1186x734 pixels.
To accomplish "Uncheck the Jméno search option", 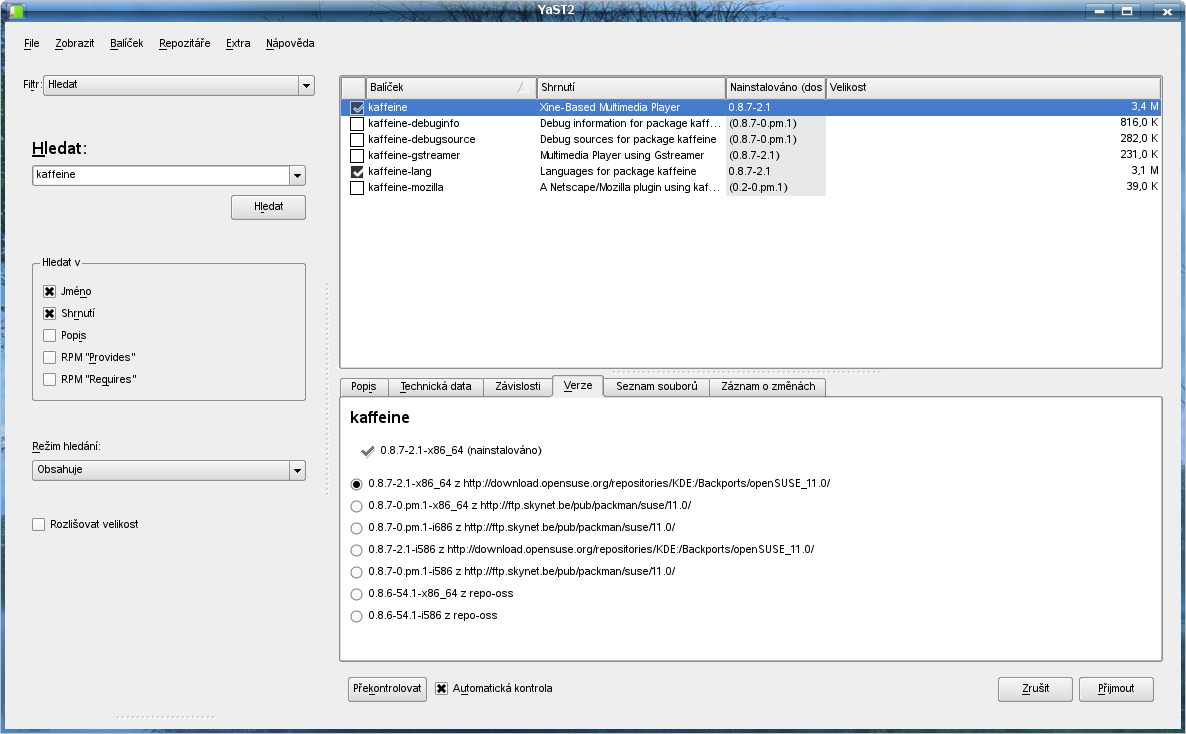I will coord(49,291).
